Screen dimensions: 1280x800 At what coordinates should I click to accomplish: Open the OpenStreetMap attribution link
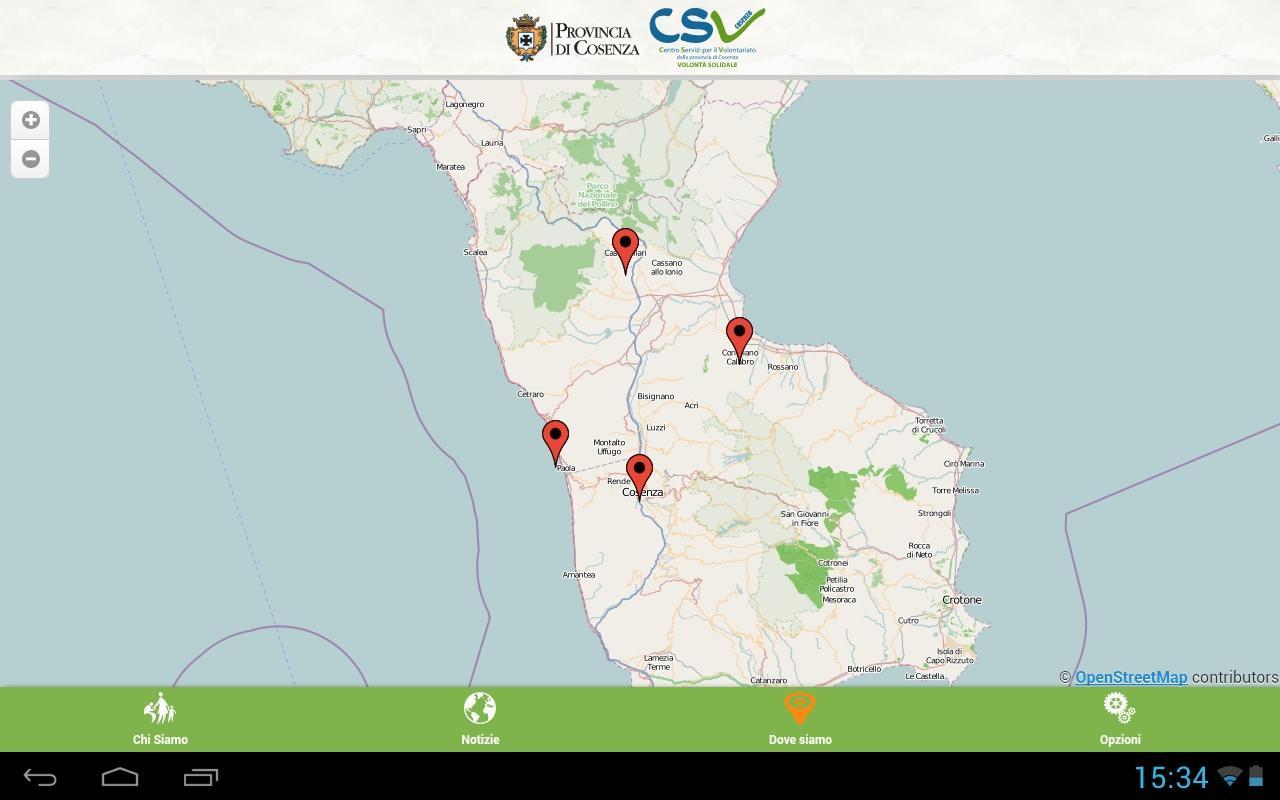[1131, 677]
